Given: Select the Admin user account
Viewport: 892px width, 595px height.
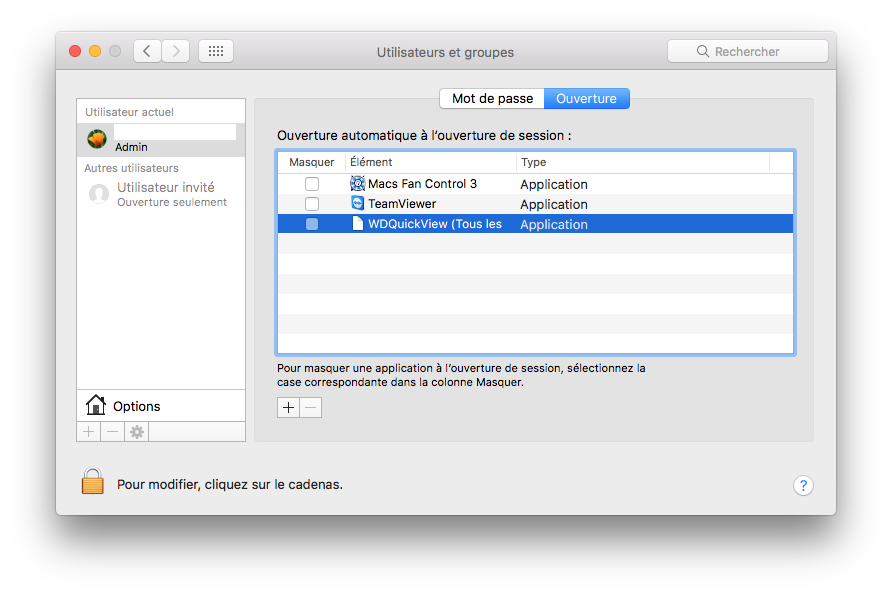Looking at the screenshot, I should [161, 139].
